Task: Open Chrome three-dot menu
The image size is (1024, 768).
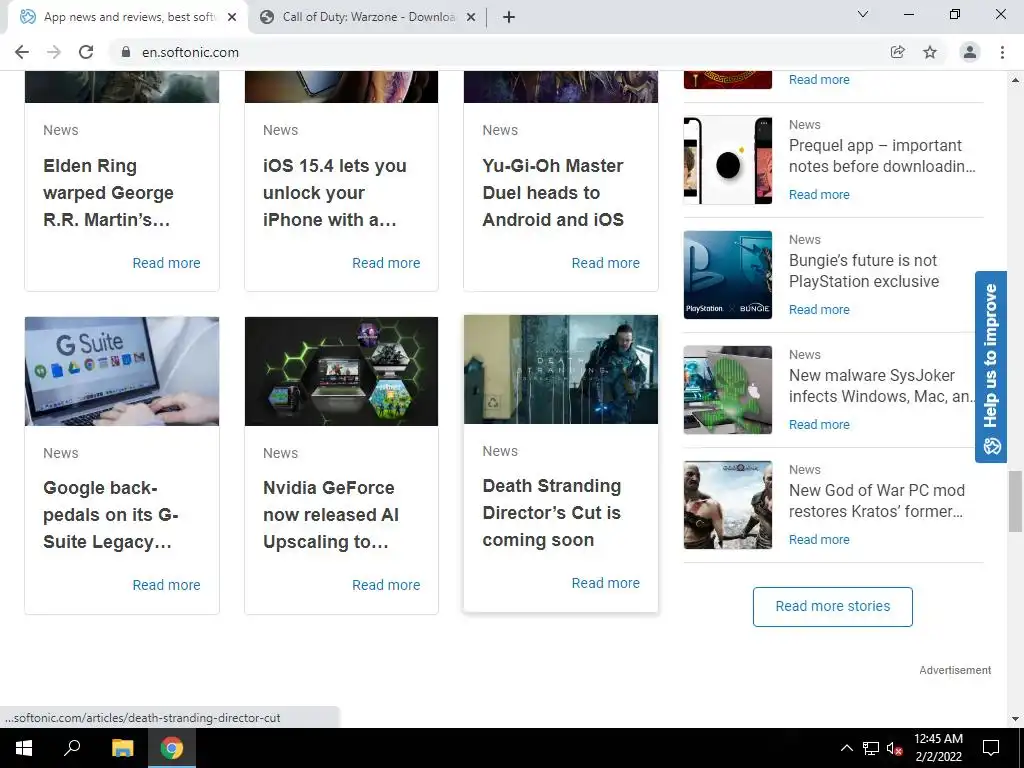Action: (1002, 52)
